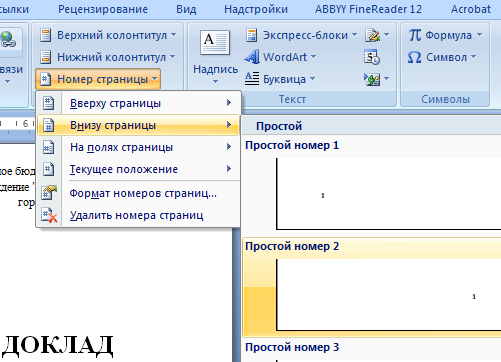Choose Вверху страницы menu item

[138, 103]
